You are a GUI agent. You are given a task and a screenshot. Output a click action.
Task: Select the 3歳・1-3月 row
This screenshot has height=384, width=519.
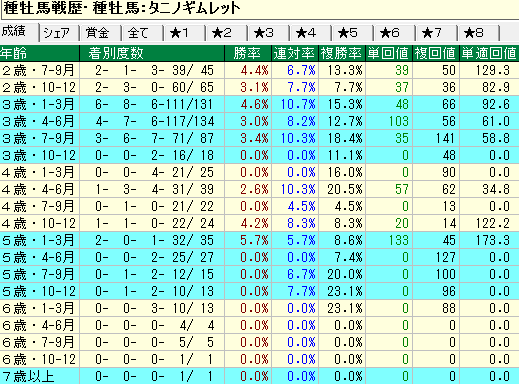tap(259, 104)
